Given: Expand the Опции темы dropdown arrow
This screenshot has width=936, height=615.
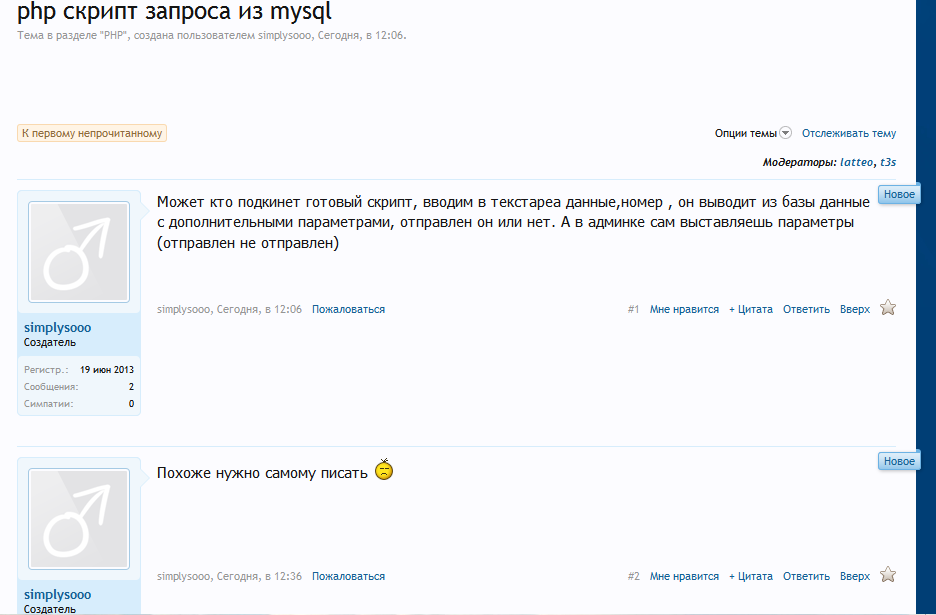Looking at the screenshot, I should pyautogui.click(x=786, y=133).
